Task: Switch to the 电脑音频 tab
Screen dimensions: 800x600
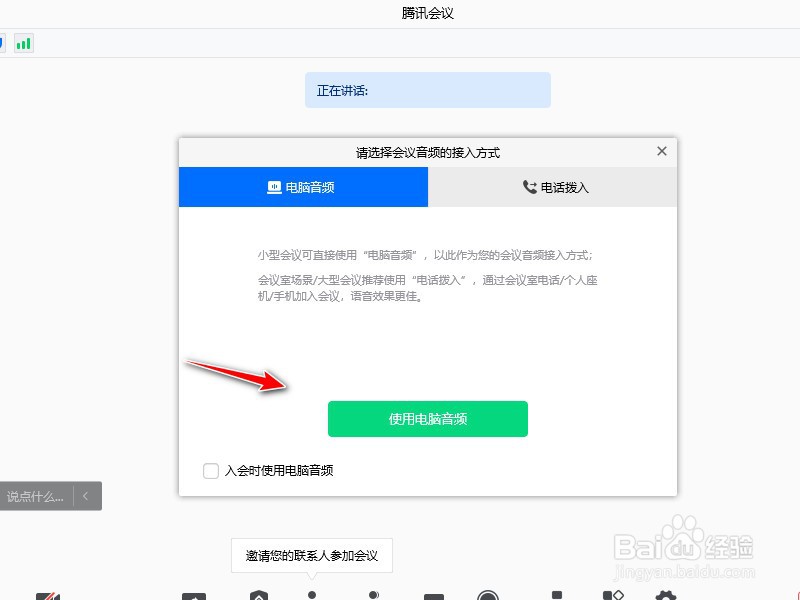Action: coord(303,187)
